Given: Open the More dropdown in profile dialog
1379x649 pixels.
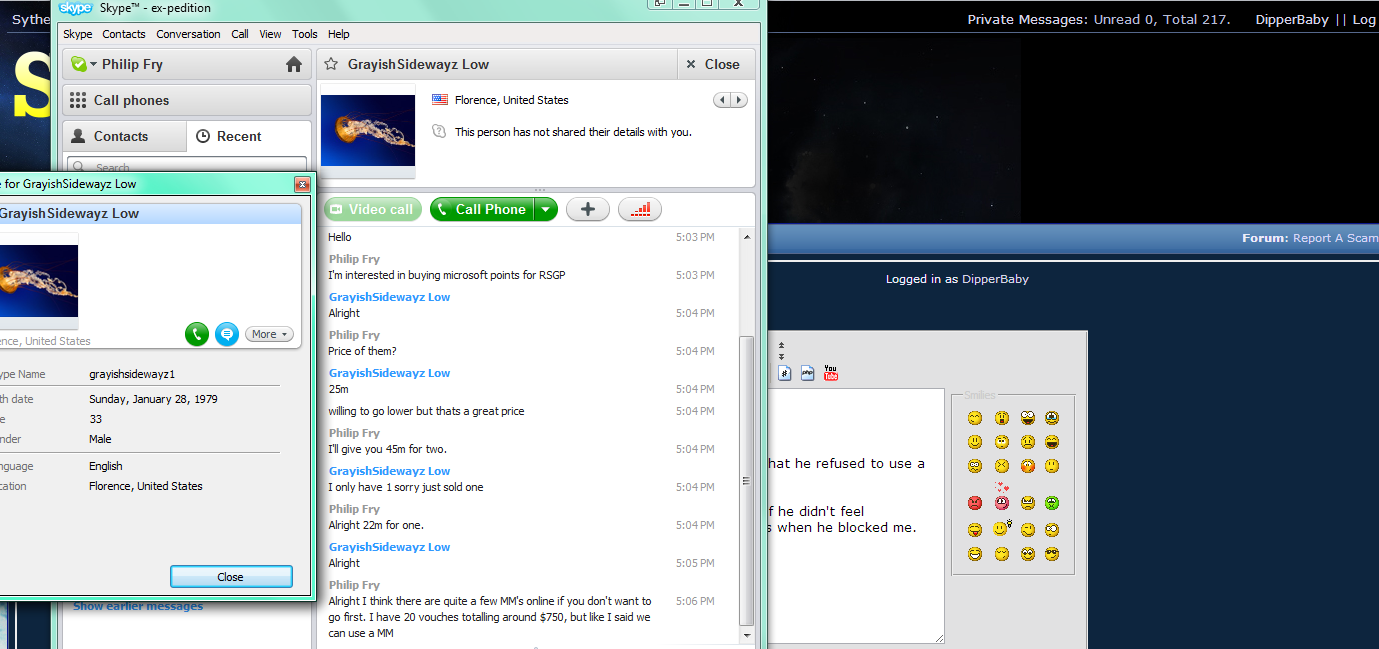Looking at the screenshot, I should (x=269, y=334).
